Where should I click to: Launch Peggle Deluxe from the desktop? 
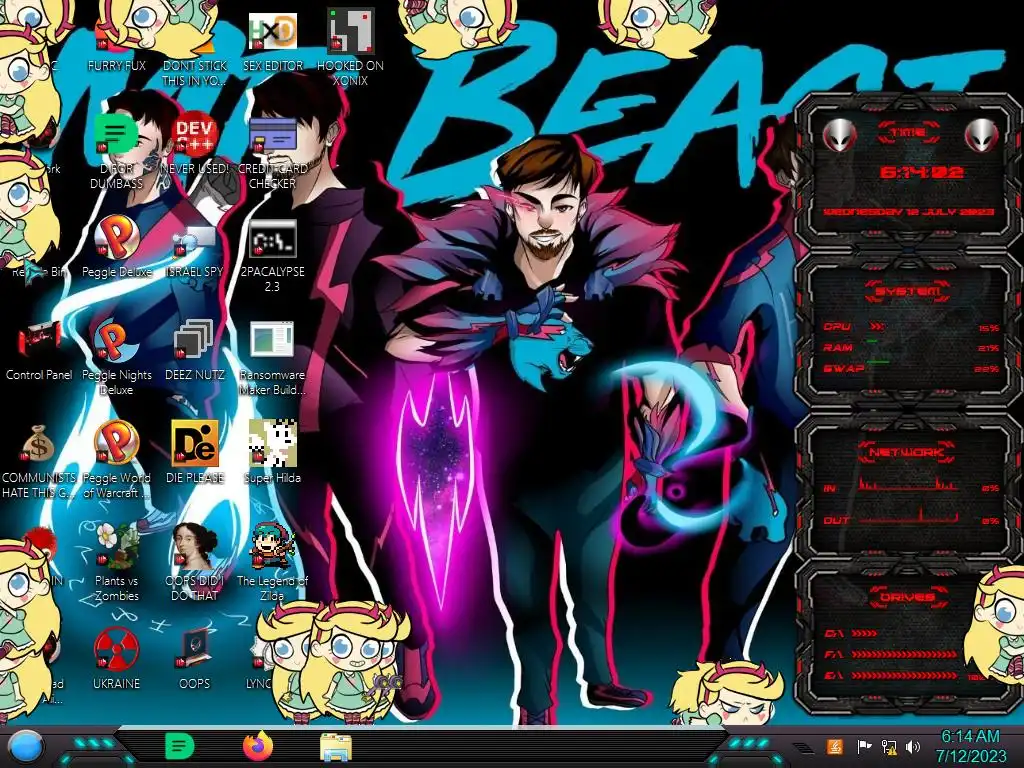[x=116, y=247]
